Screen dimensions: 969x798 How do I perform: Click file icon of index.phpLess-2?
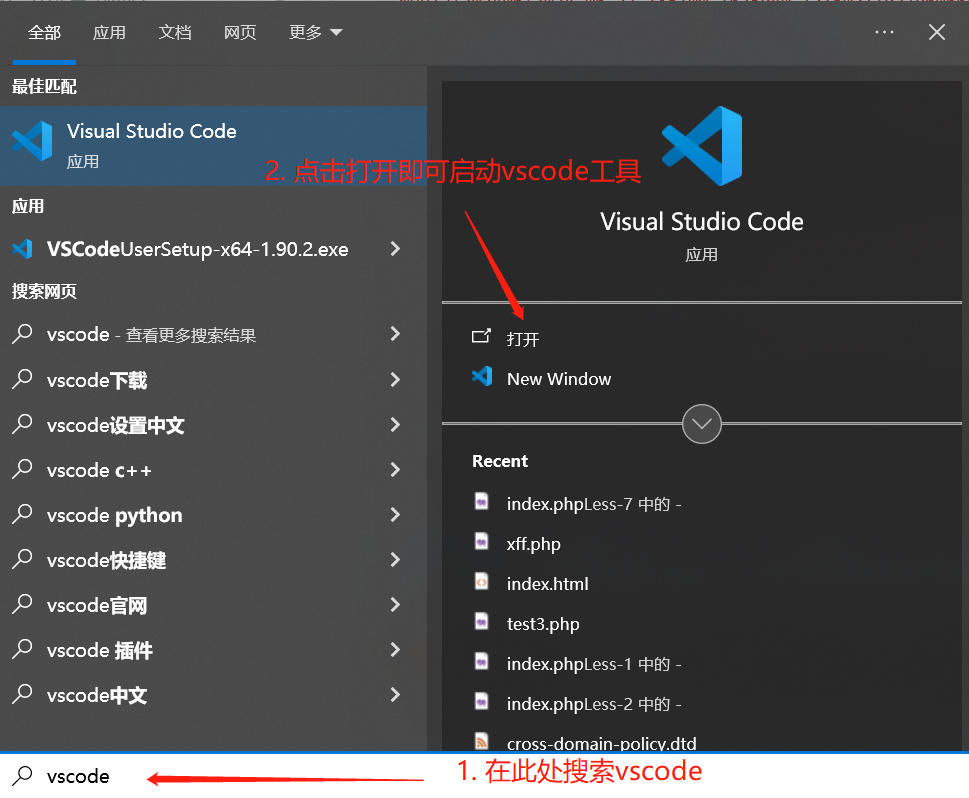[x=481, y=702]
